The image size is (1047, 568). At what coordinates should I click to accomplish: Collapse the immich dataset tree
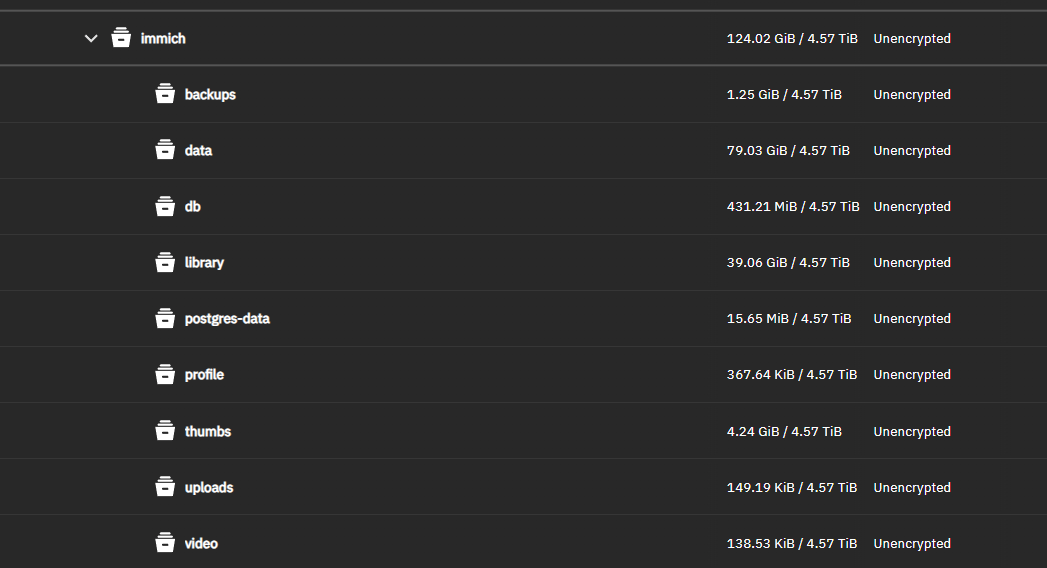pyautogui.click(x=91, y=39)
